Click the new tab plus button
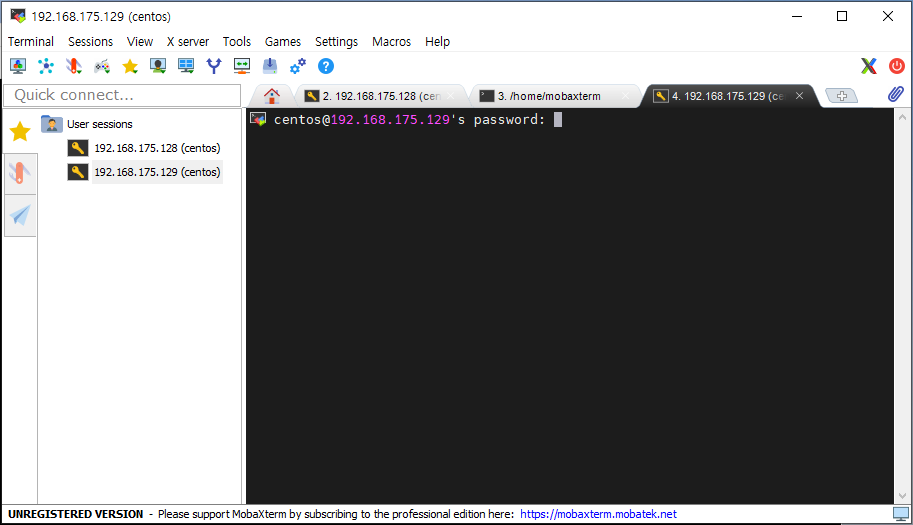Viewport: 913px width, 525px height. pyautogui.click(x=842, y=96)
